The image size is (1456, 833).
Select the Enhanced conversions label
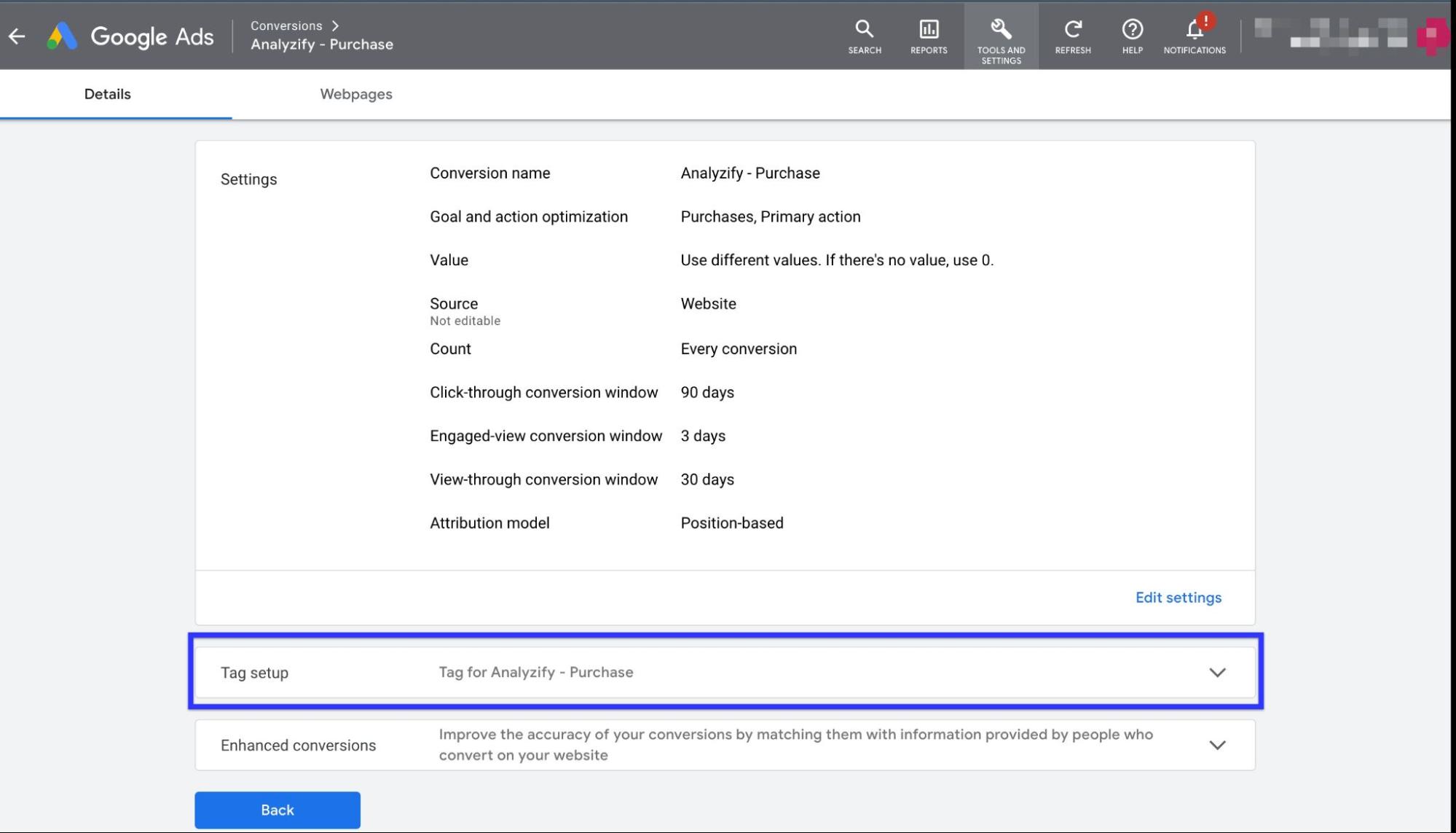point(298,746)
